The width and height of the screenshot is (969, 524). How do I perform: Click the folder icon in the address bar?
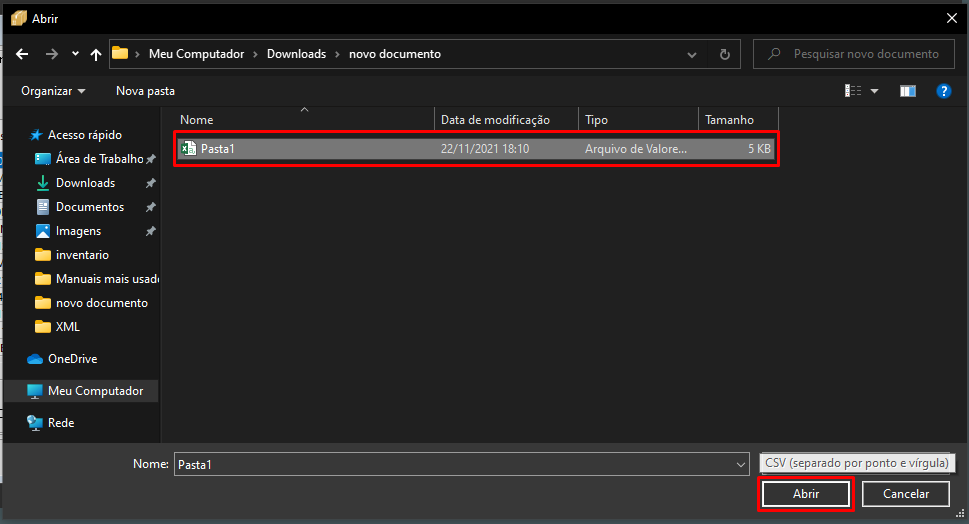pyautogui.click(x=120, y=53)
